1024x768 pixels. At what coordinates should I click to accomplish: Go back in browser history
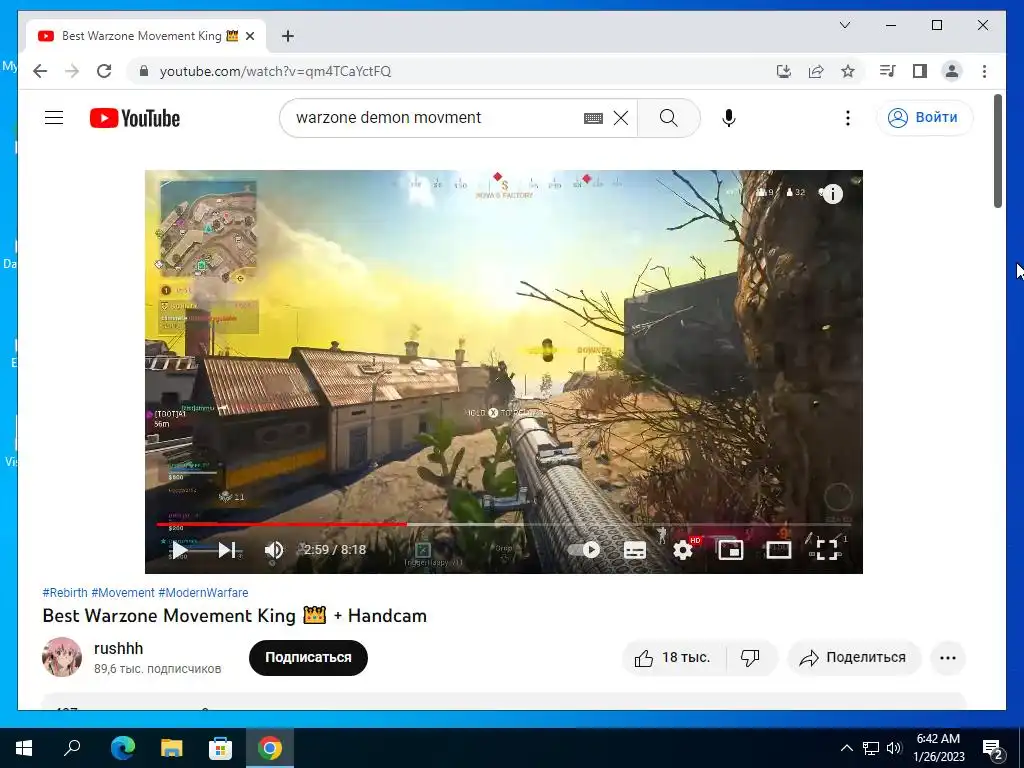[x=40, y=71]
